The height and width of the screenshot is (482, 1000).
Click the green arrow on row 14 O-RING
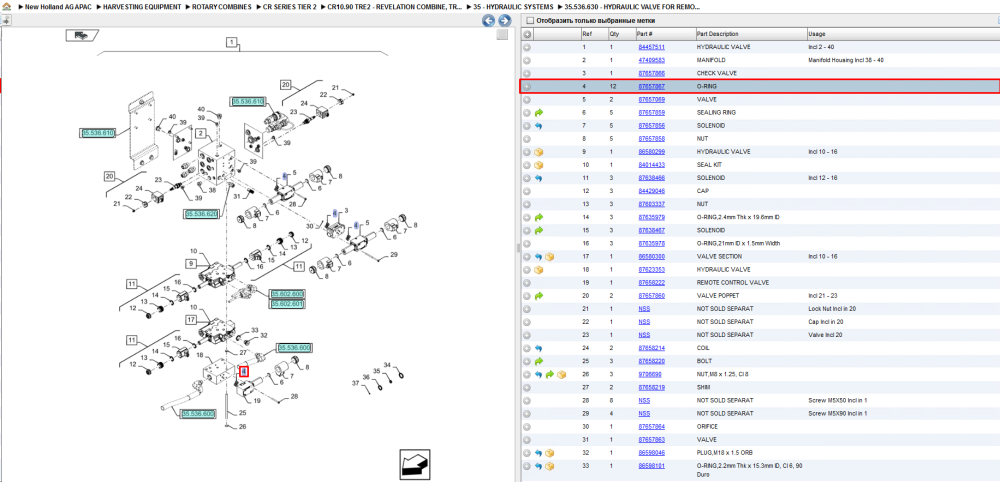point(539,217)
